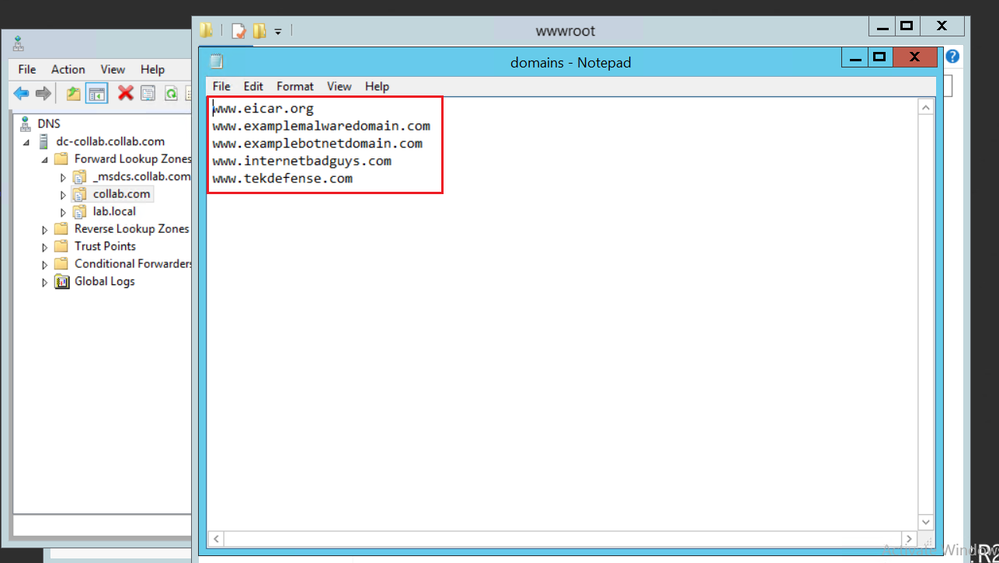Screen dimensions: 999x563
Task: Click the New folder quick access icon in wwwroot
Action: point(259,31)
